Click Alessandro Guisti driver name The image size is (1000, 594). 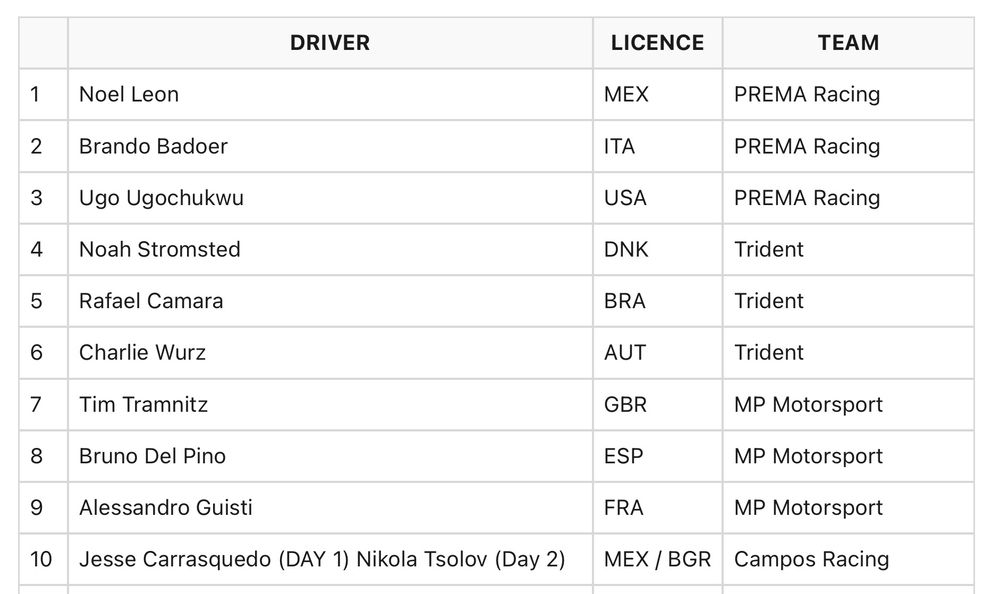click(x=166, y=507)
